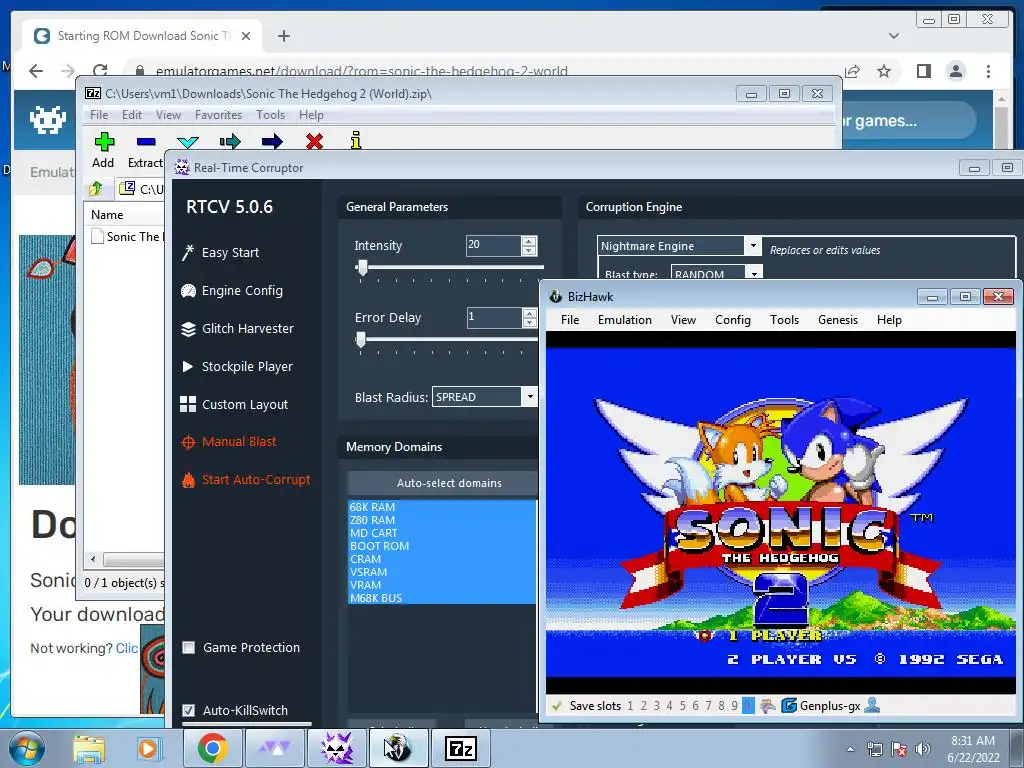Enable the Game Protection checkbox
This screenshot has width=1024, height=768.
[x=189, y=648]
